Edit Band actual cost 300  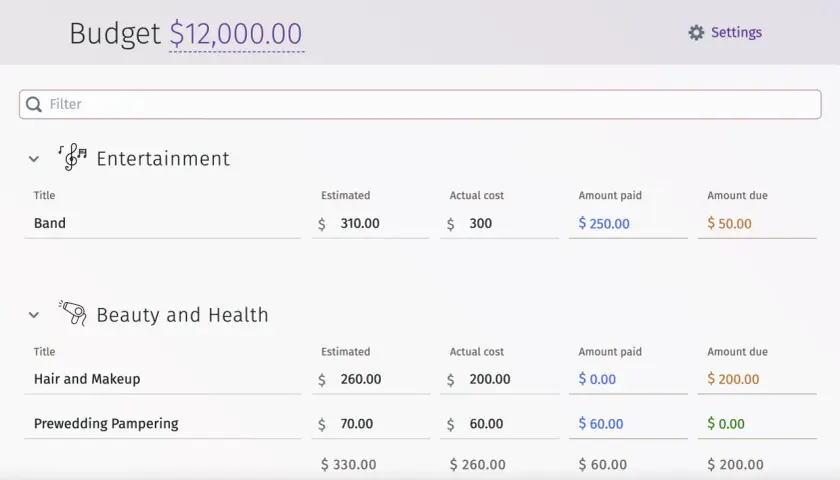499,223
